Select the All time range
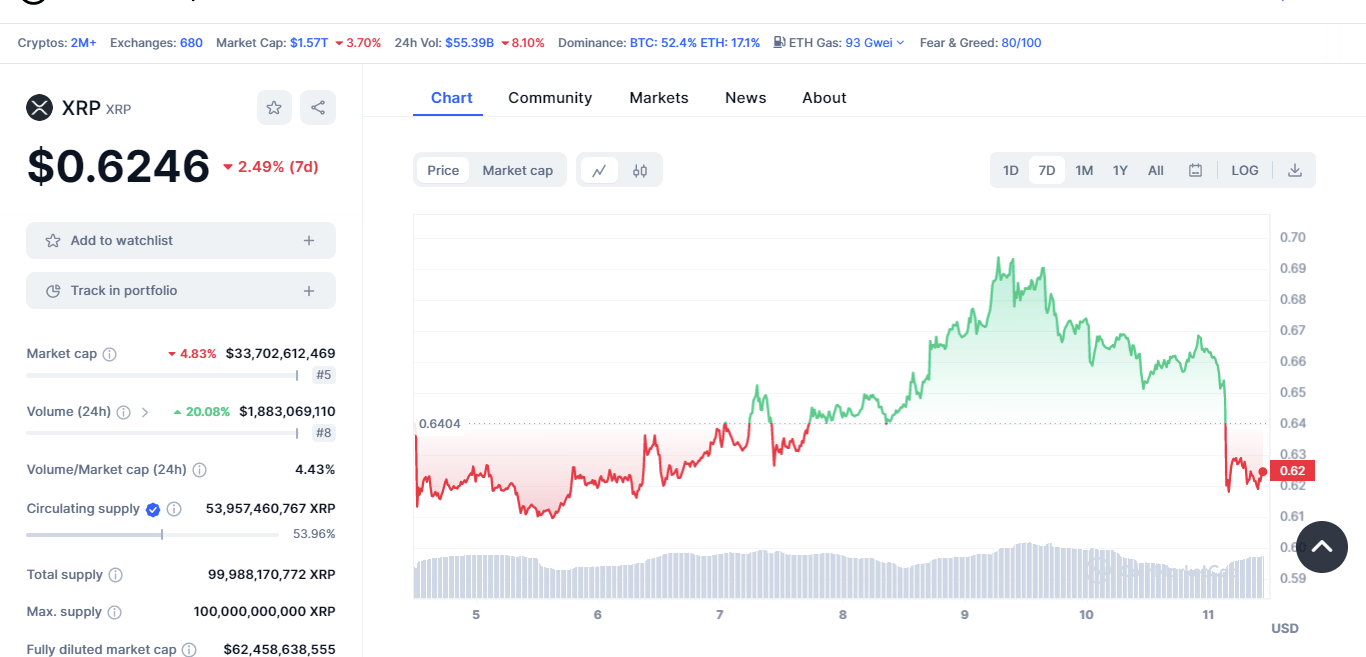Screen dimensions: 1366x657 coord(1156,170)
